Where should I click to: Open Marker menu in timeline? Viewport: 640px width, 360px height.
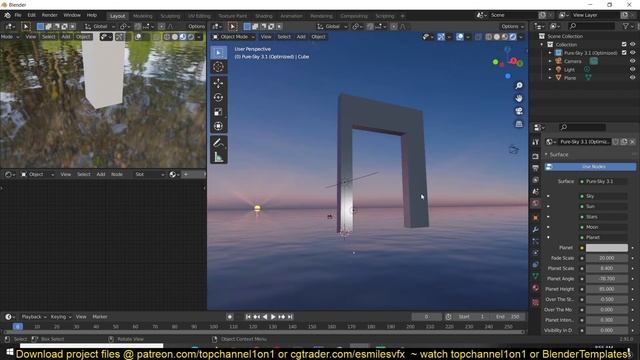[x=100, y=317]
